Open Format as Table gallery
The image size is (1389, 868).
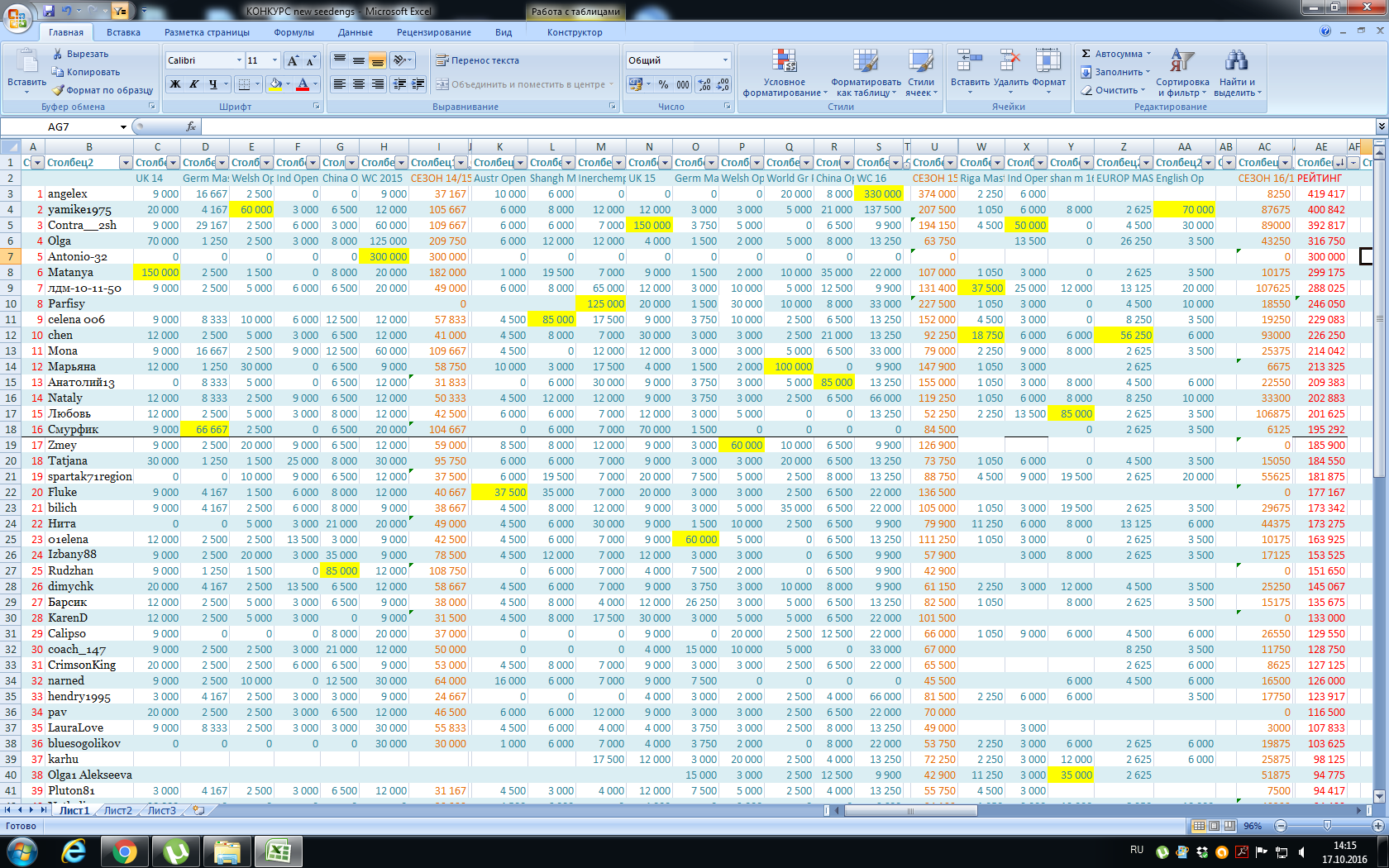(x=865, y=63)
